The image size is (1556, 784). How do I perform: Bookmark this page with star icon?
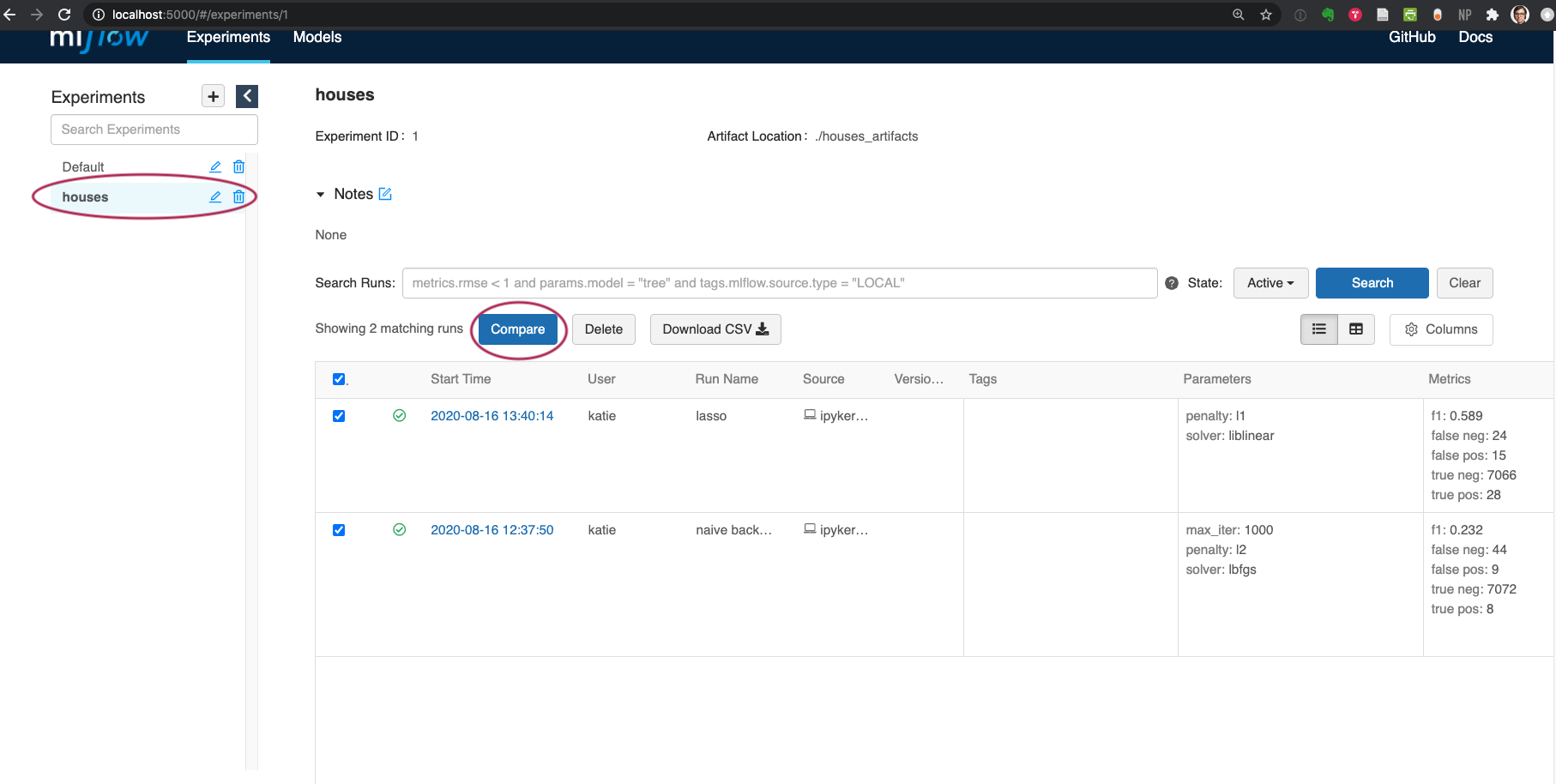click(1266, 15)
